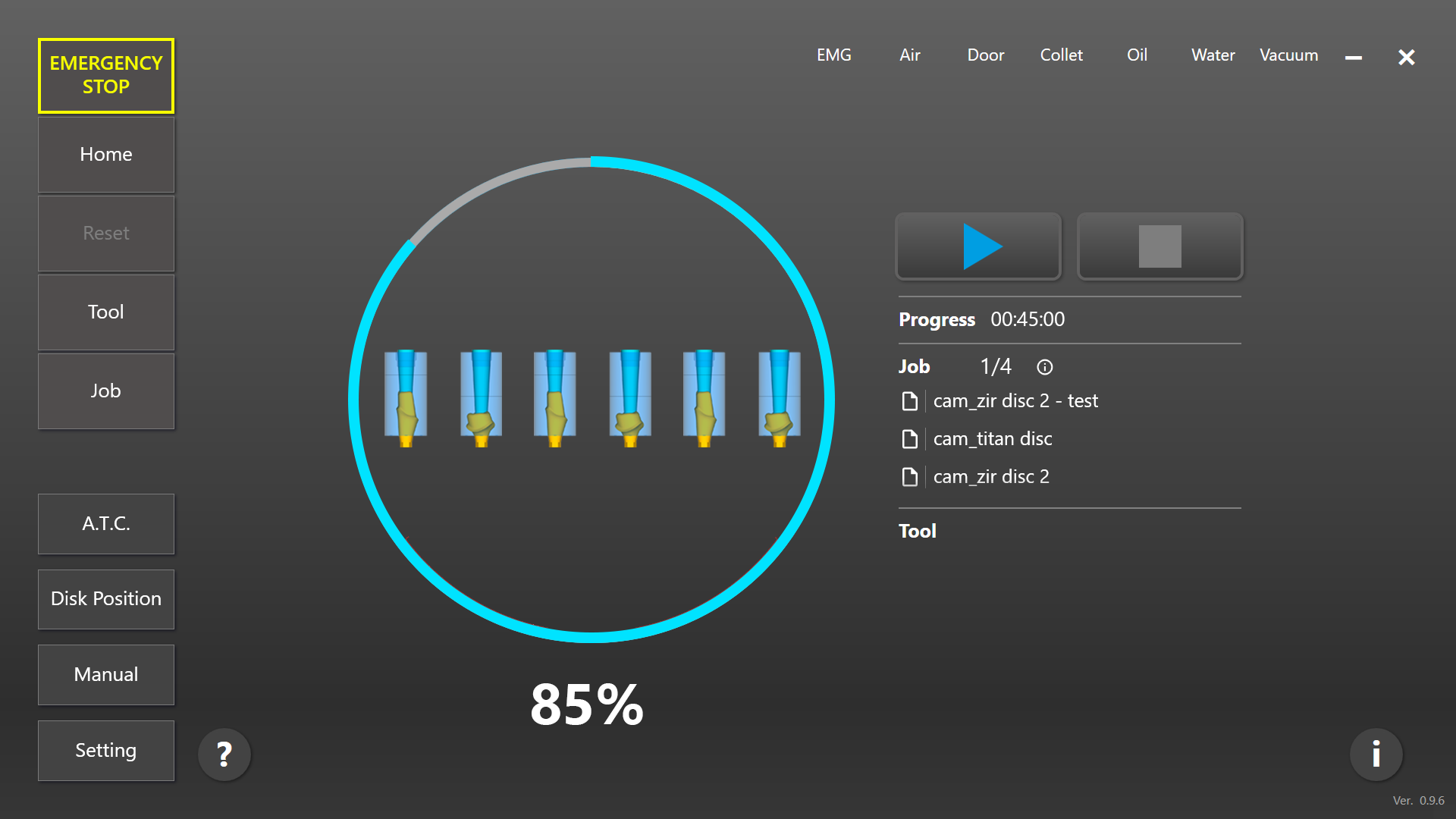Image resolution: width=1456 pixels, height=819 pixels.
Task: Toggle the Collet status indicator
Action: (x=1061, y=55)
